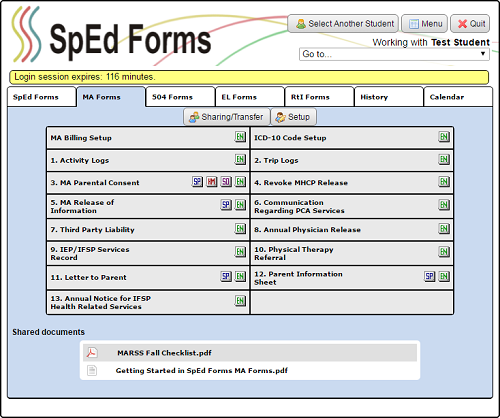Click Select Another Student button

(343, 24)
